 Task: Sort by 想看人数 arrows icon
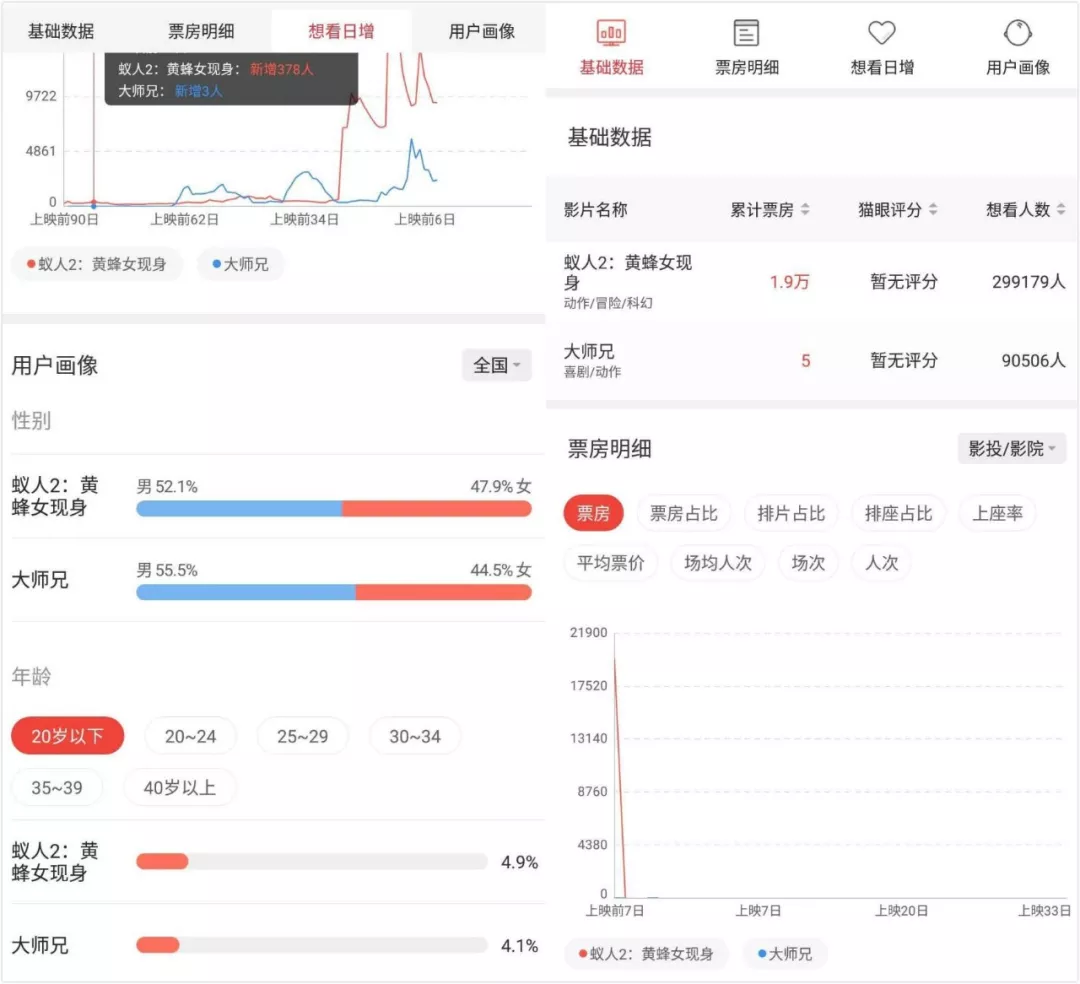tap(1061, 209)
